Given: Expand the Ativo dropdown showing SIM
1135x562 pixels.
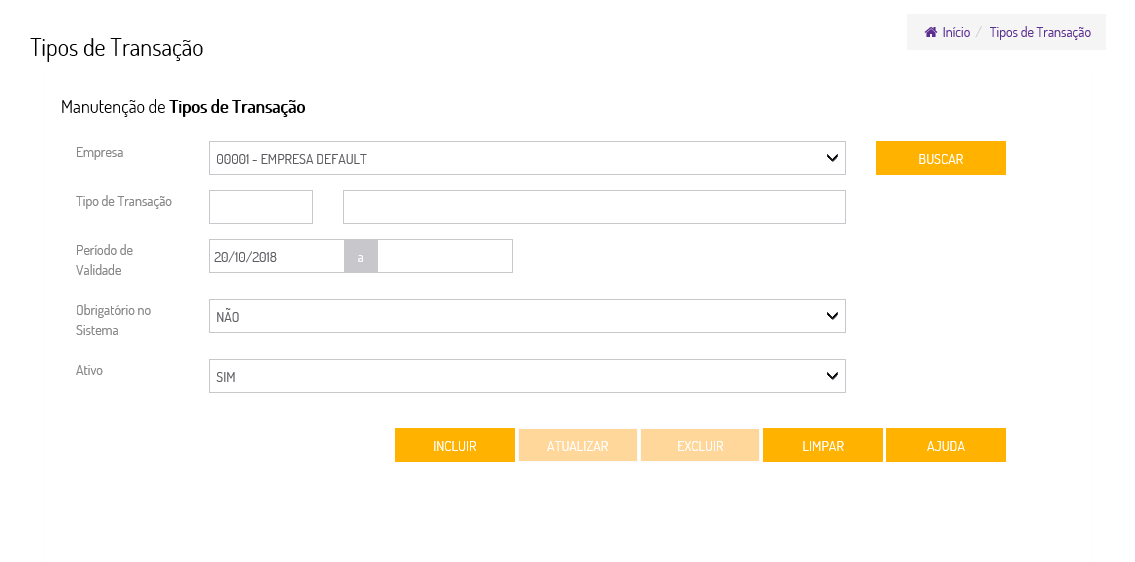Looking at the screenshot, I should coord(527,376).
